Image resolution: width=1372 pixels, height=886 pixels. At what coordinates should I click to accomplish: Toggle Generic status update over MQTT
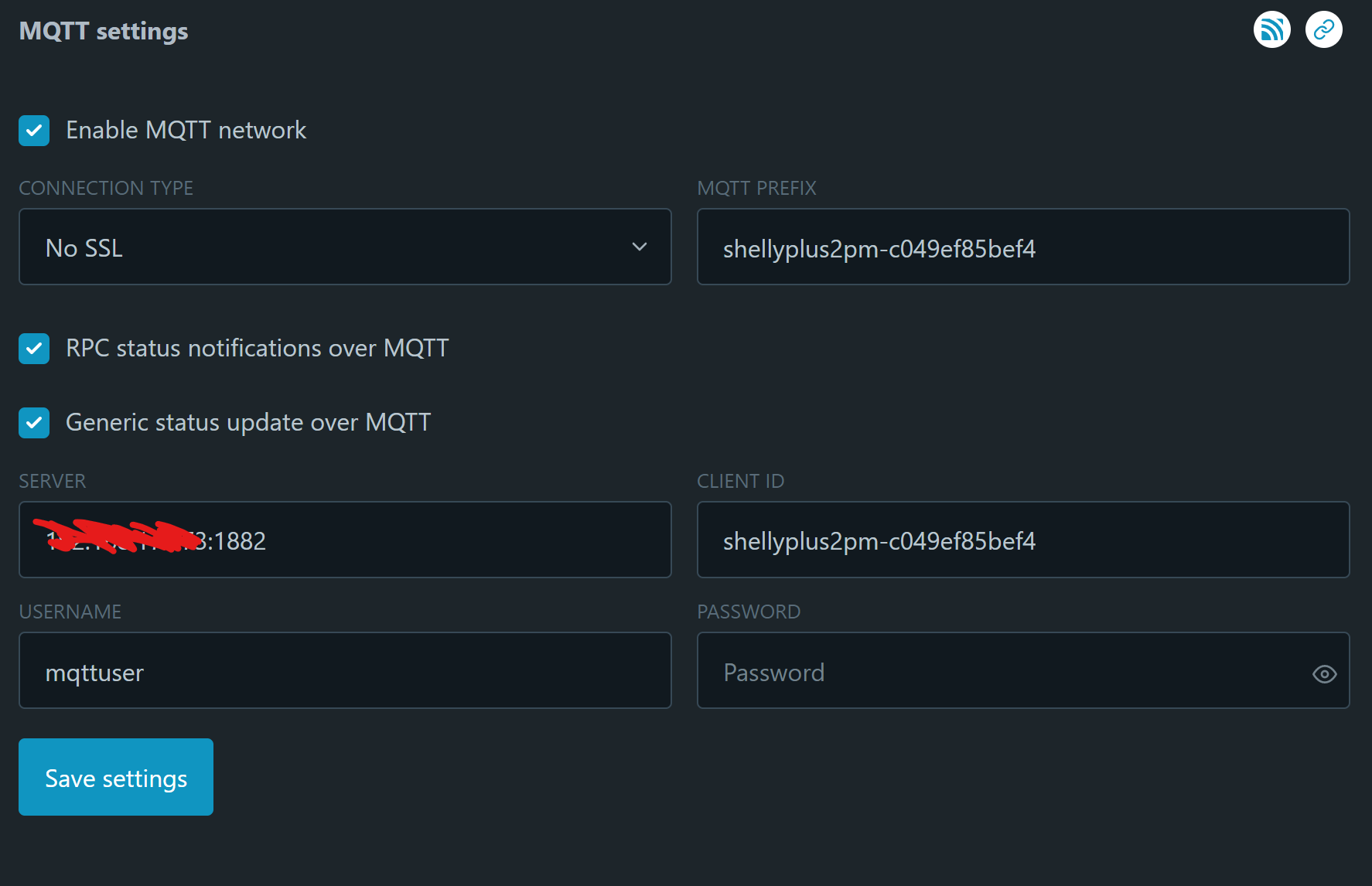(34, 423)
